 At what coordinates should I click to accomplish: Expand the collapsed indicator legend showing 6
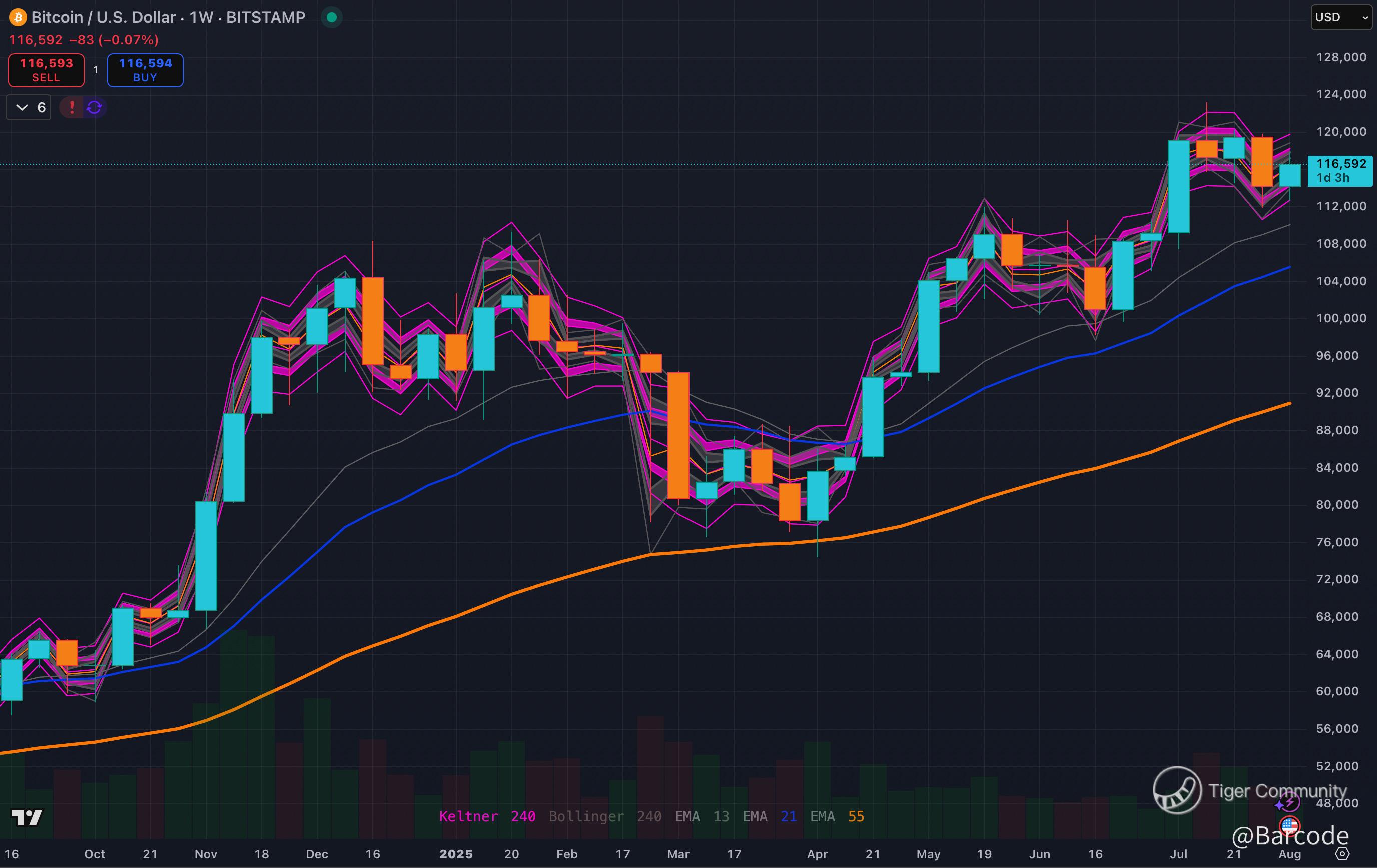[x=29, y=108]
